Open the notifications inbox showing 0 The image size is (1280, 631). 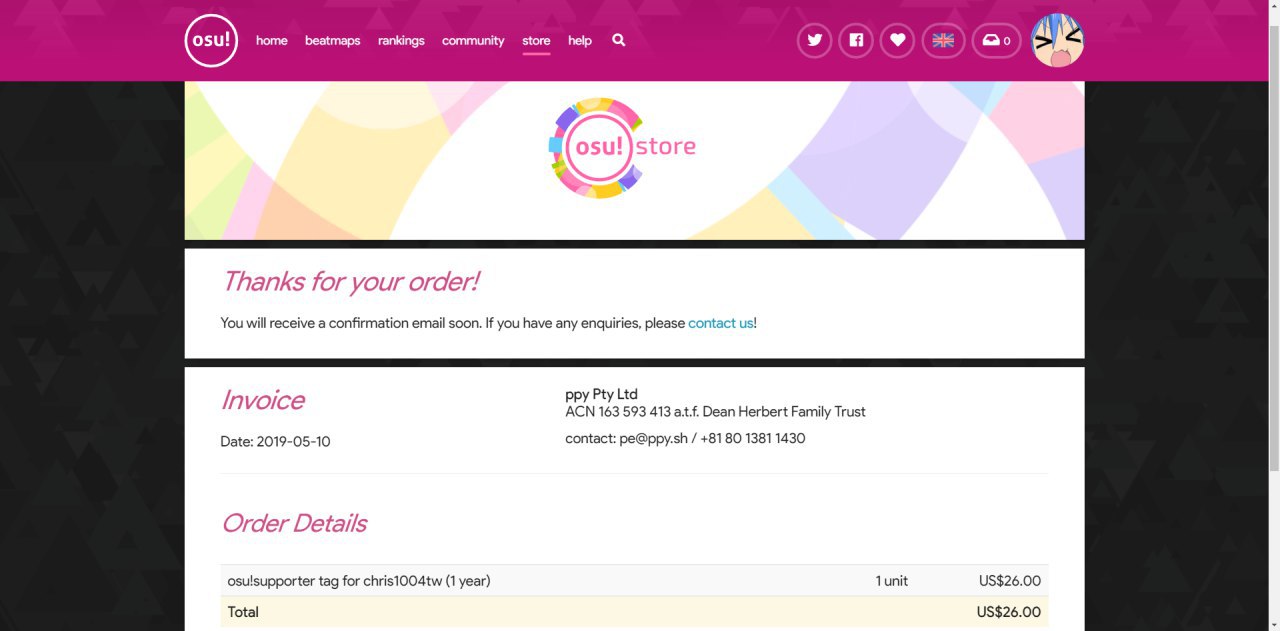pyautogui.click(x=996, y=41)
